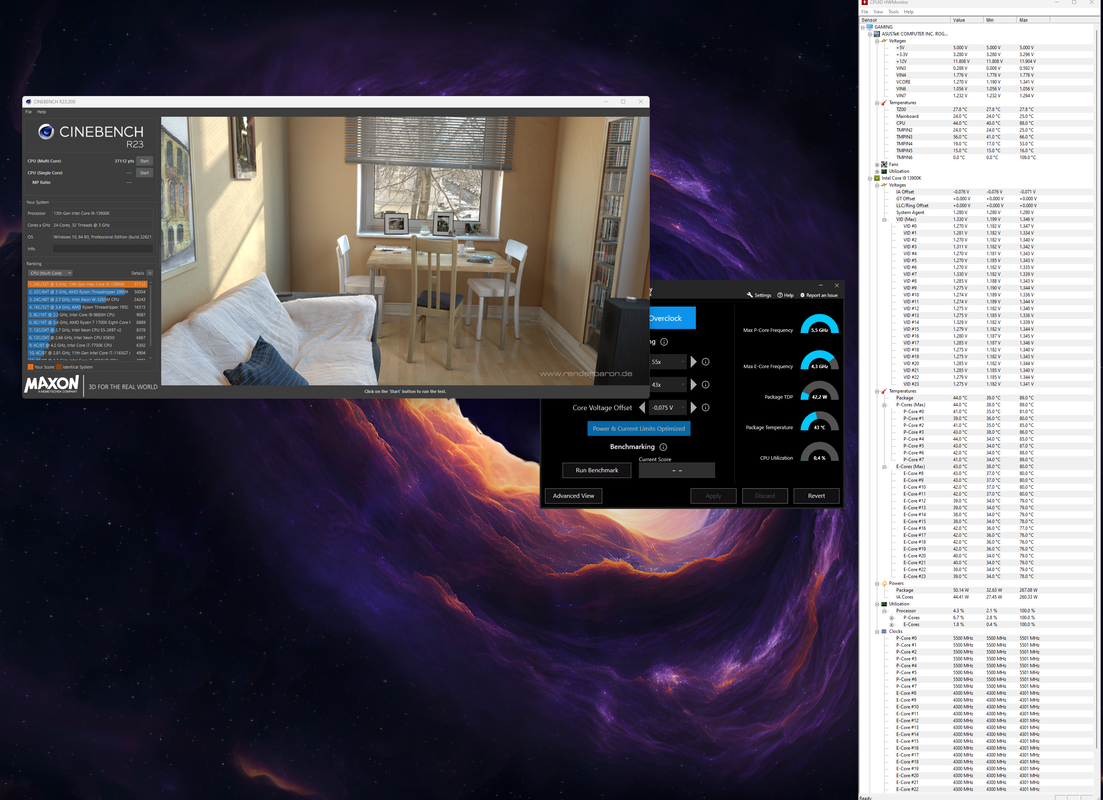
Task: Select the blue Overclock tab
Action: point(672,318)
